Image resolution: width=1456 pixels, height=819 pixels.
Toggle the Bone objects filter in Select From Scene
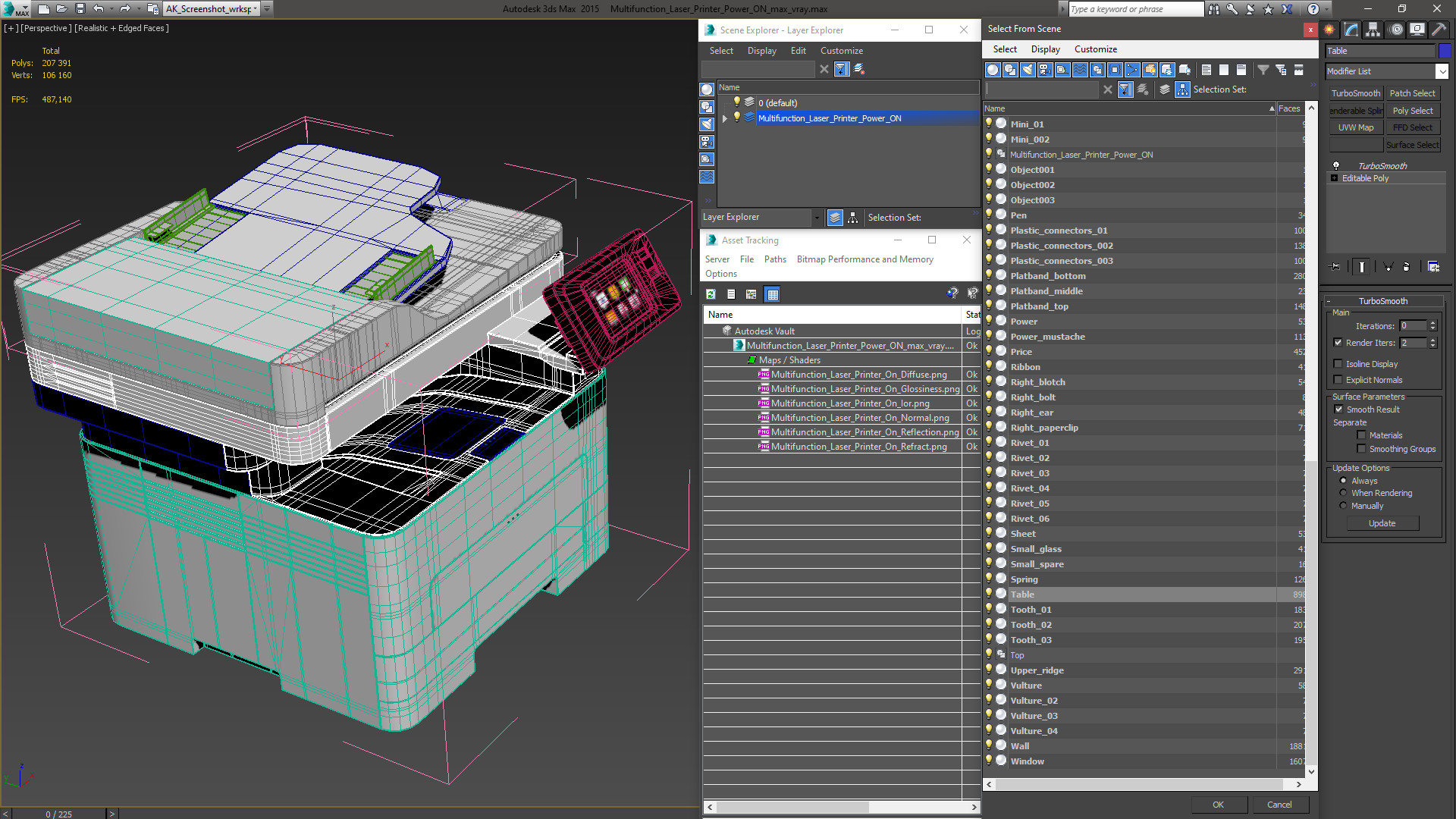click(x=1132, y=70)
